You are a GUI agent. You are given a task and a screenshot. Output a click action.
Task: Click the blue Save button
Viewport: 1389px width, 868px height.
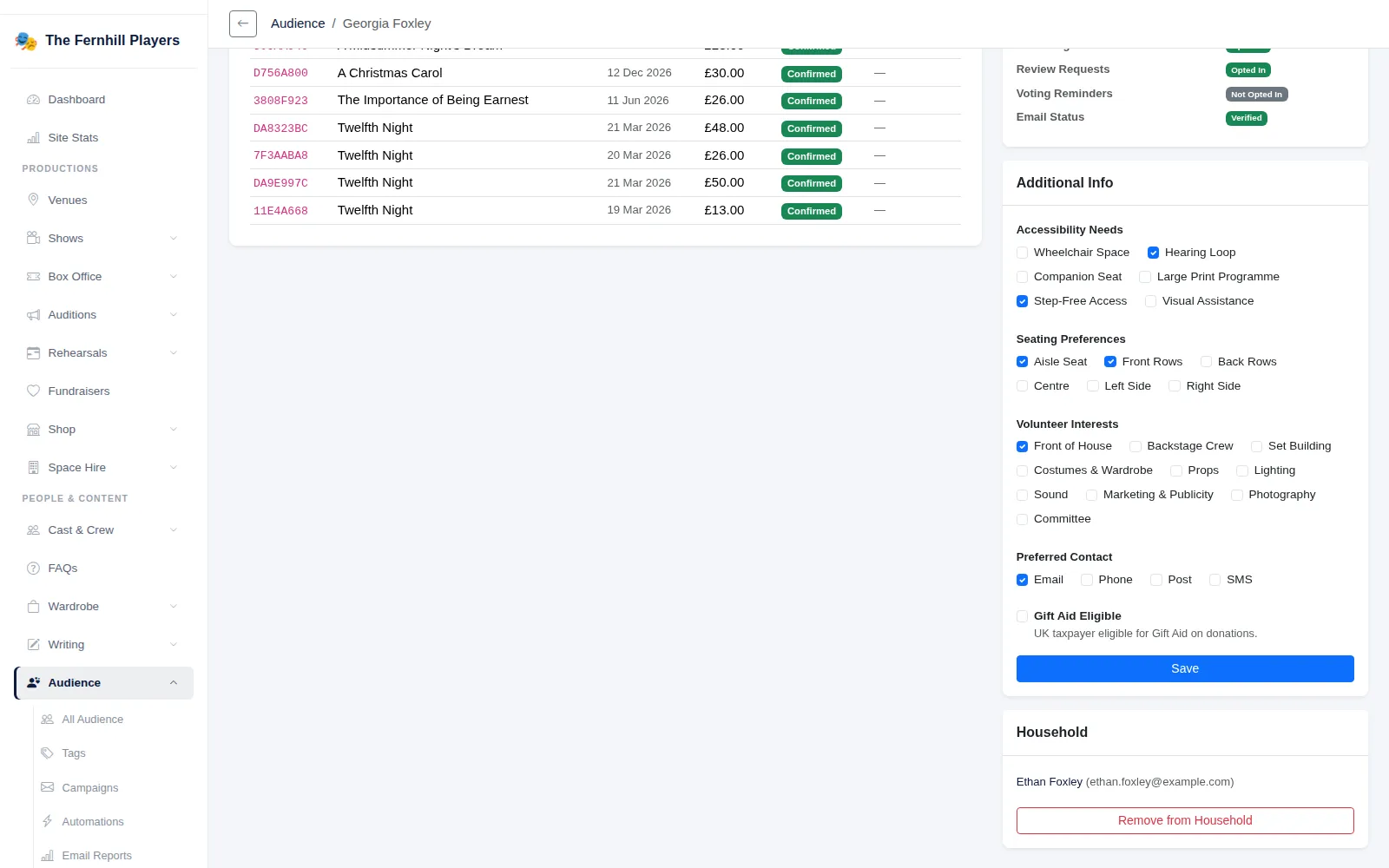pos(1185,668)
